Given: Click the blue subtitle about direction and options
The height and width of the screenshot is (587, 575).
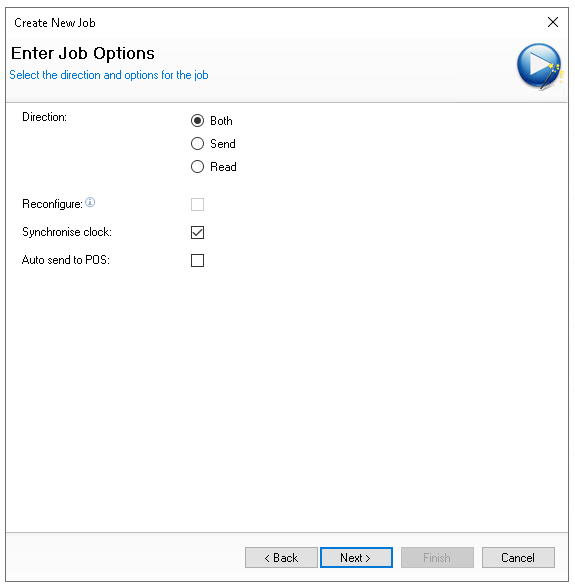Looking at the screenshot, I should click(109, 75).
